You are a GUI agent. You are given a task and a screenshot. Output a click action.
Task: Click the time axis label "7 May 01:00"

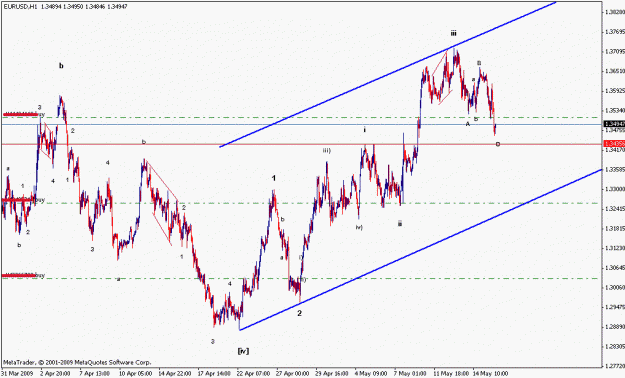(410, 374)
